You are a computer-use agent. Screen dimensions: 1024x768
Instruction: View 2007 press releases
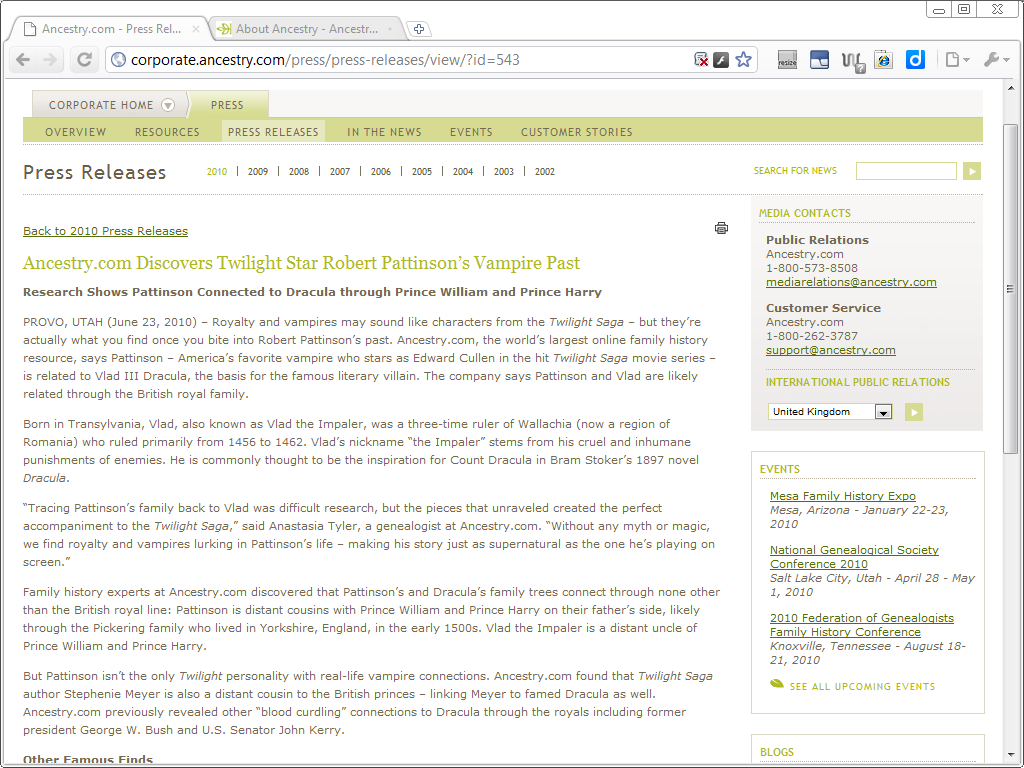pyautogui.click(x=340, y=172)
